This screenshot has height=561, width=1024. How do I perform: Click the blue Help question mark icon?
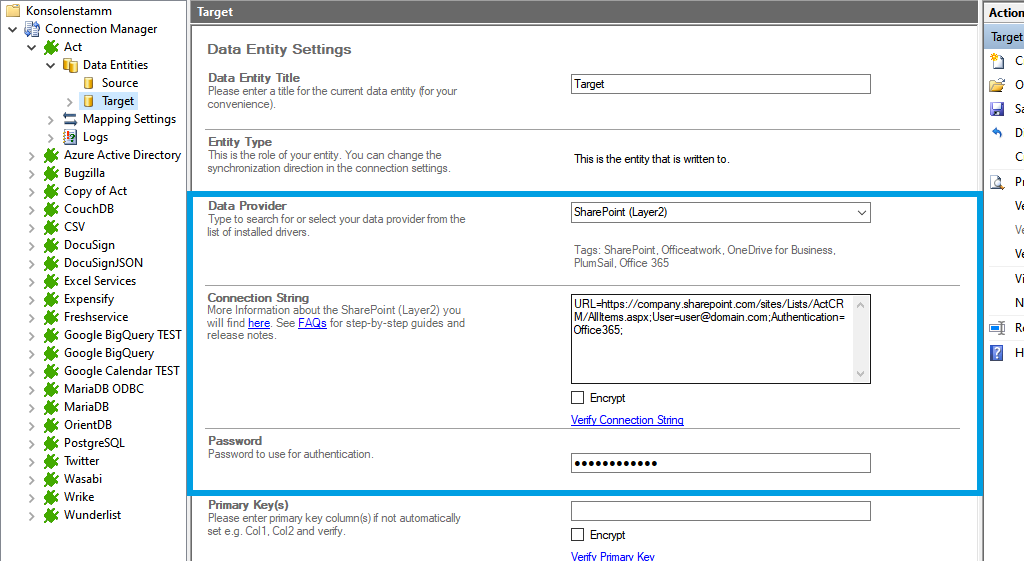997,353
